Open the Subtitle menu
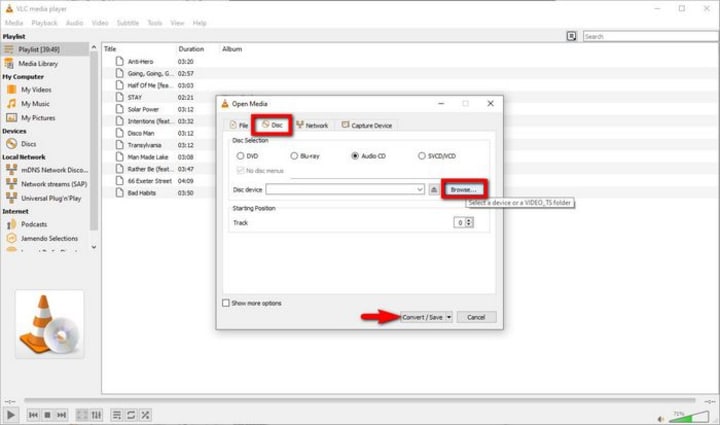Screen dimensions: 720x425 (x=128, y=22)
